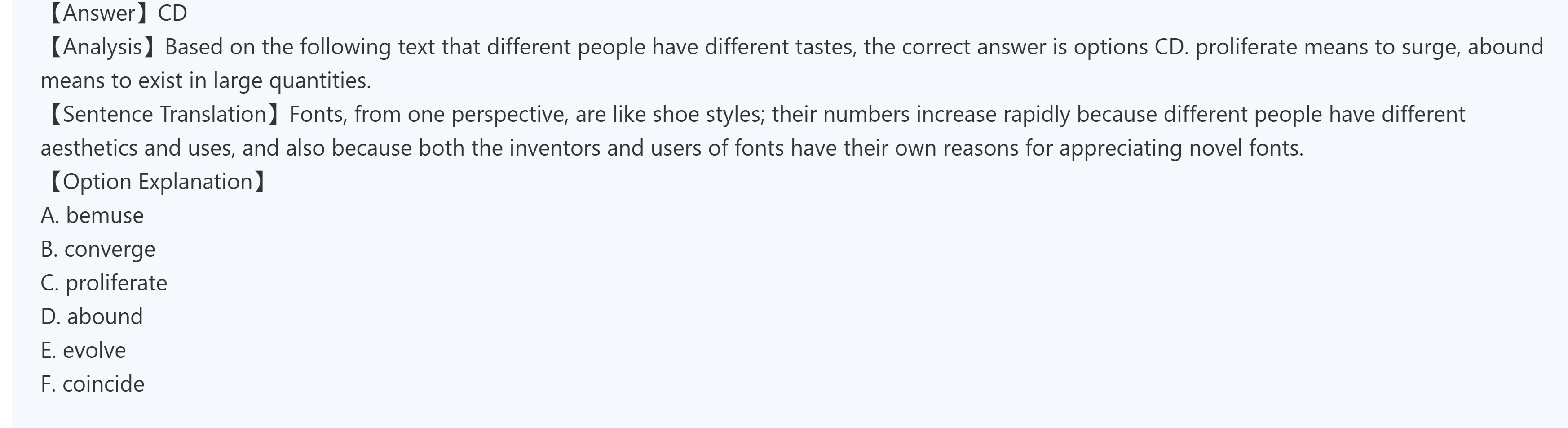Click 'means to exist in large quantities'
The width and height of the screenshot is (1568, 428).
tap(205, 81)
